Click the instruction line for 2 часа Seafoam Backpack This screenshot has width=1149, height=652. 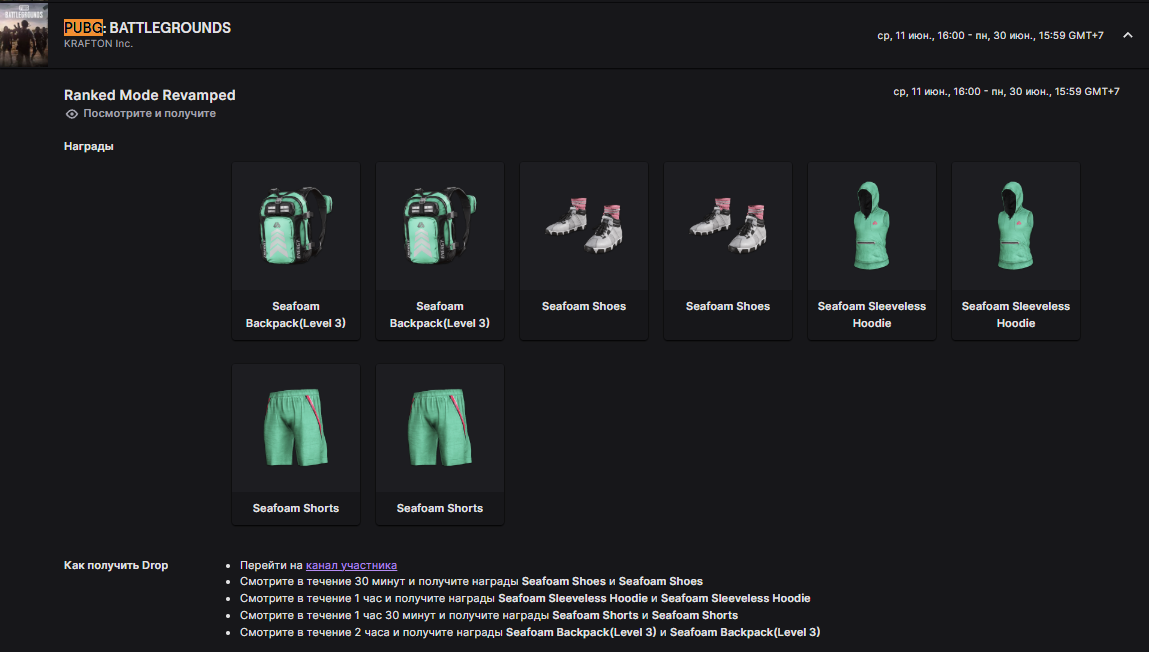(x=530, y=632)
